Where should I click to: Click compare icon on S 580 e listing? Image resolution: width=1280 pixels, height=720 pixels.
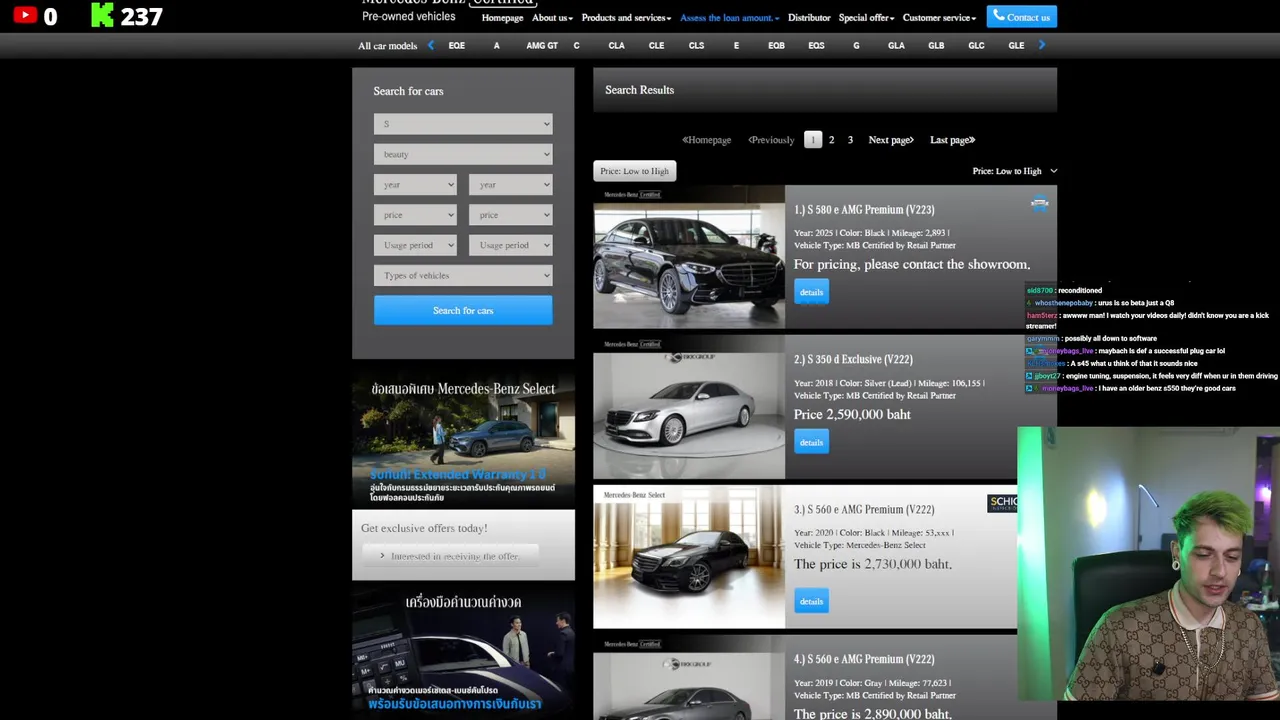click(1039, 204)
